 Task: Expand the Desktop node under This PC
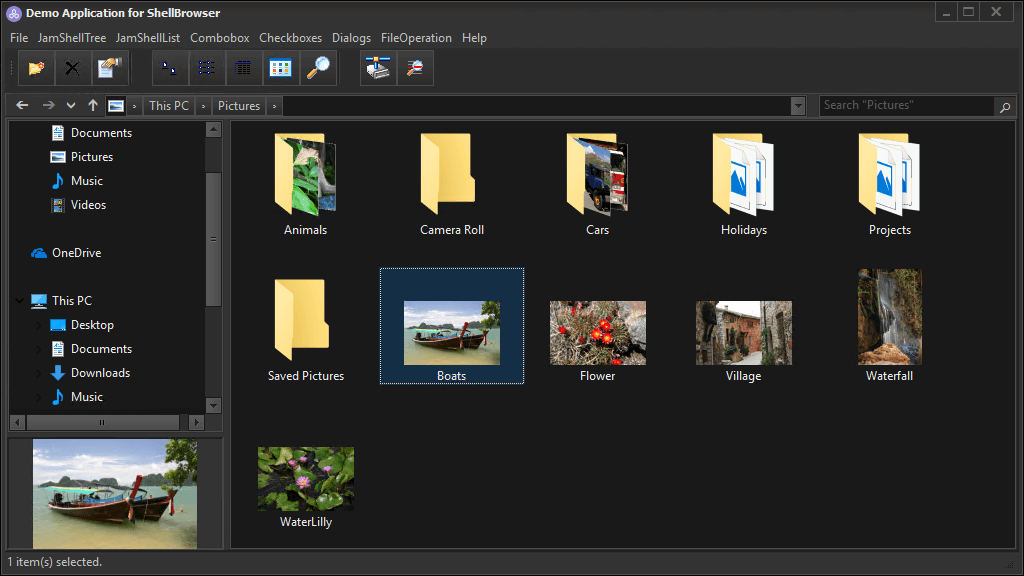click(x=39, y=325)
